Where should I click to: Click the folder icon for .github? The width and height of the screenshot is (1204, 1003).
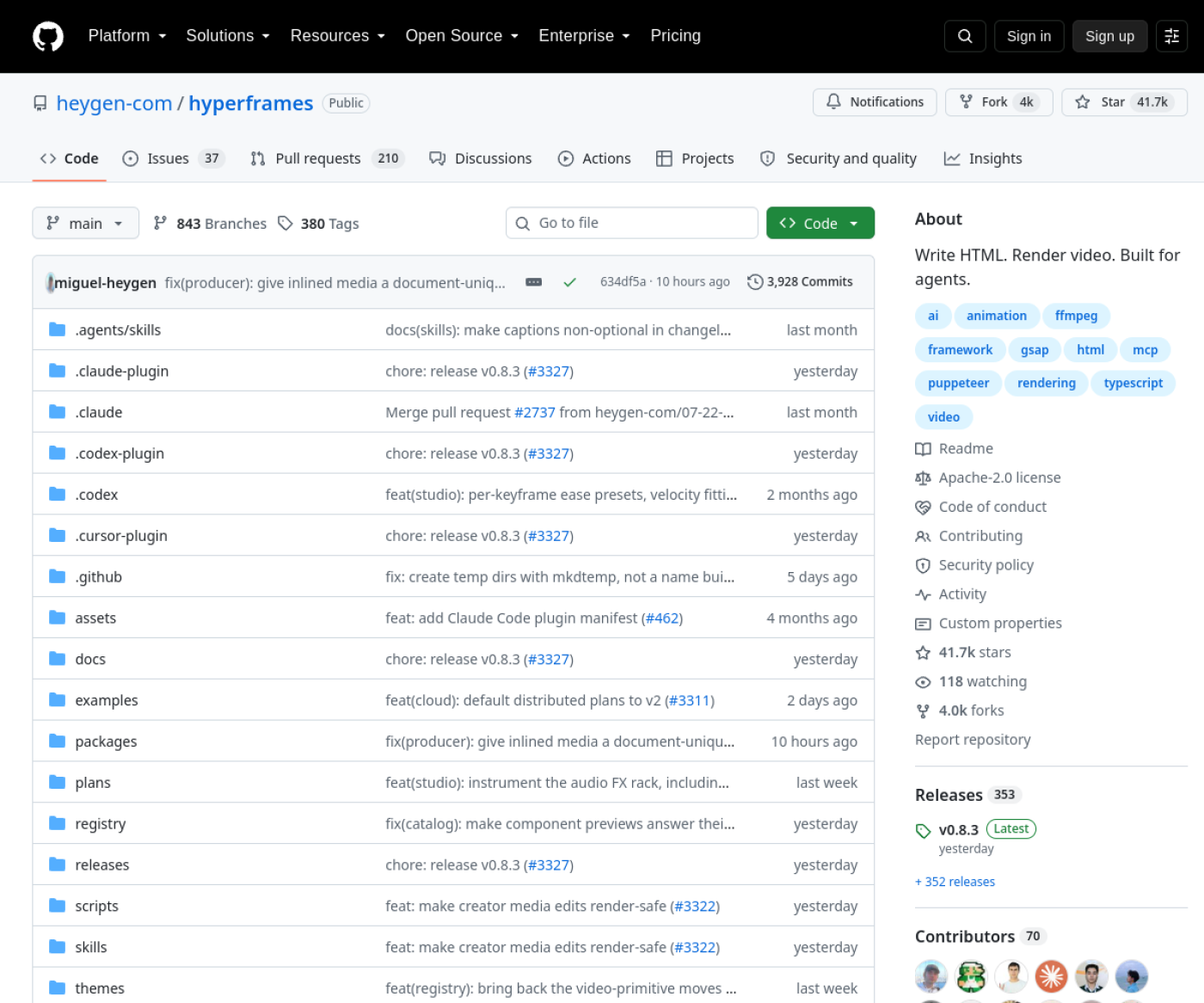pos(58,576)
